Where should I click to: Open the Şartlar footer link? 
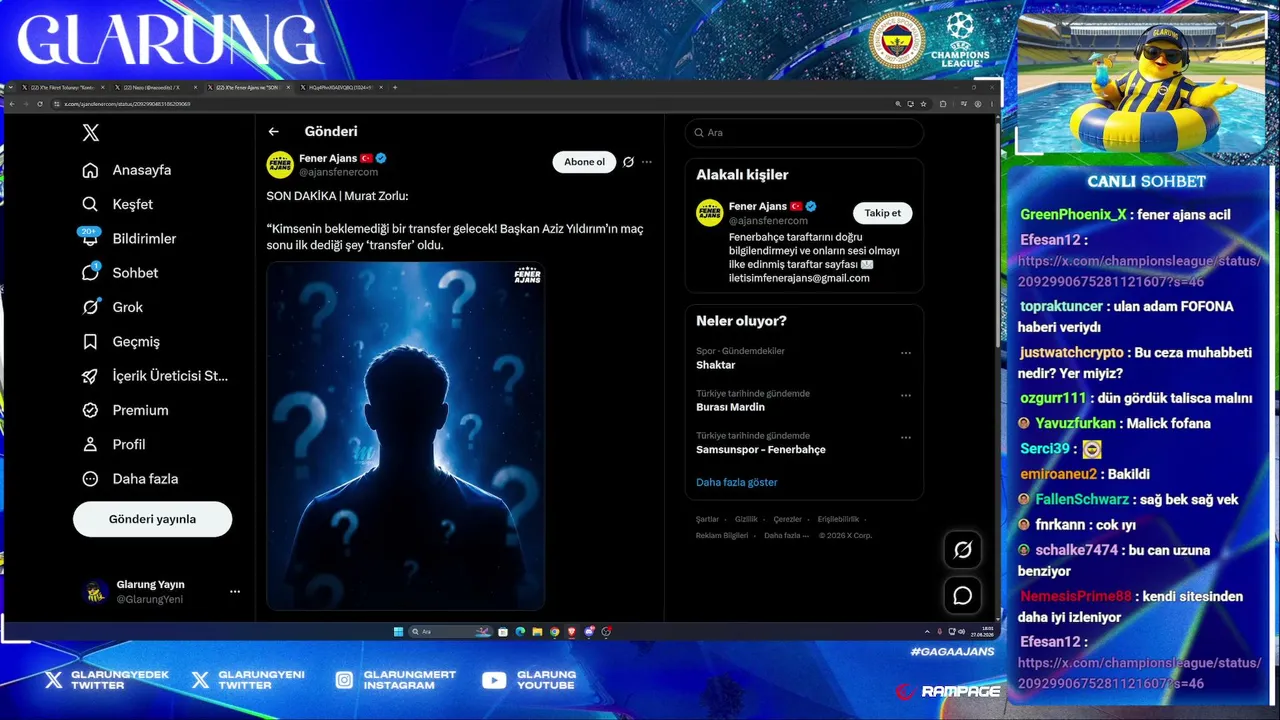pyautogui.click(x=707, y=520)
